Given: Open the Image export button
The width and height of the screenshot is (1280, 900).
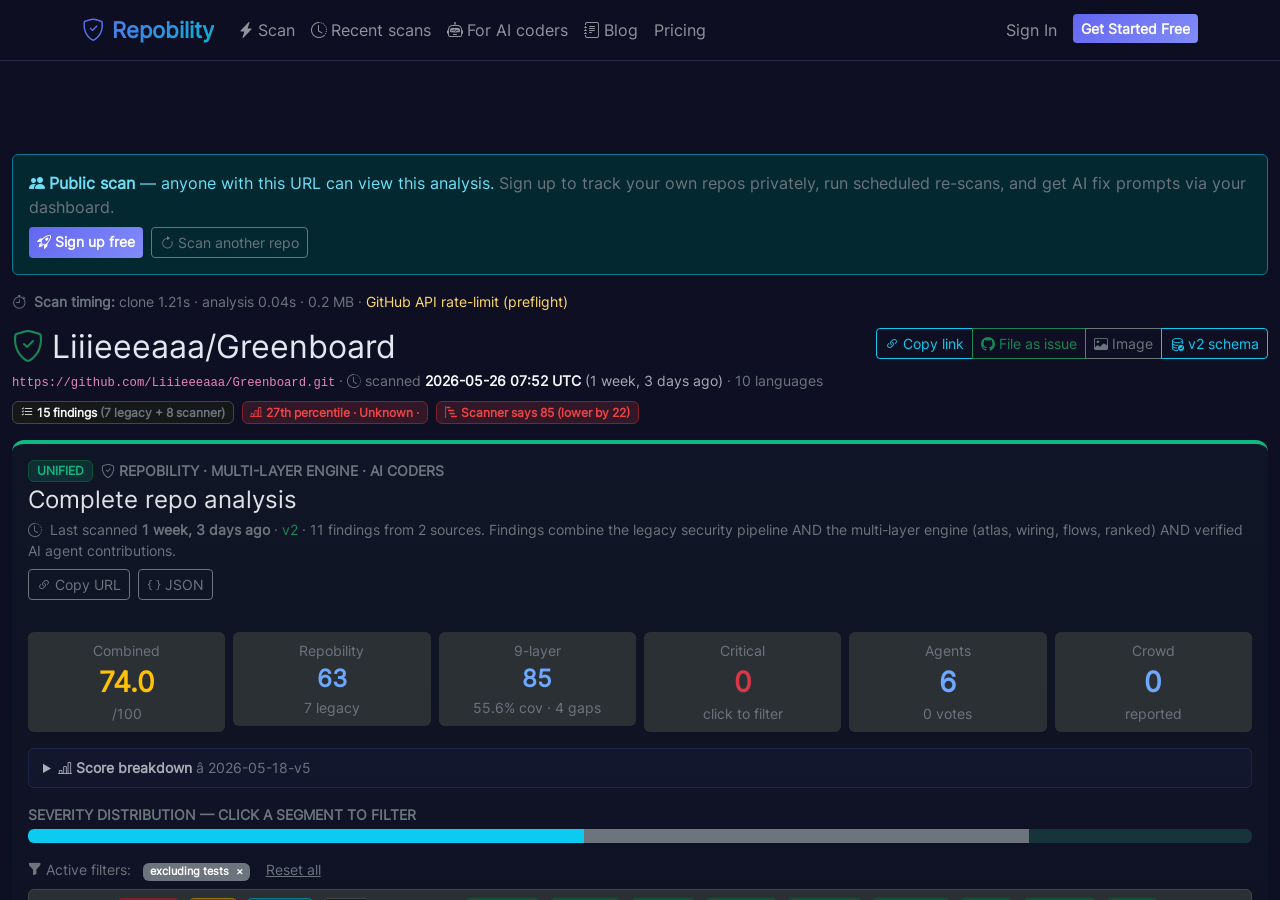Looking at the screenshot, I should pos(1123,343).
